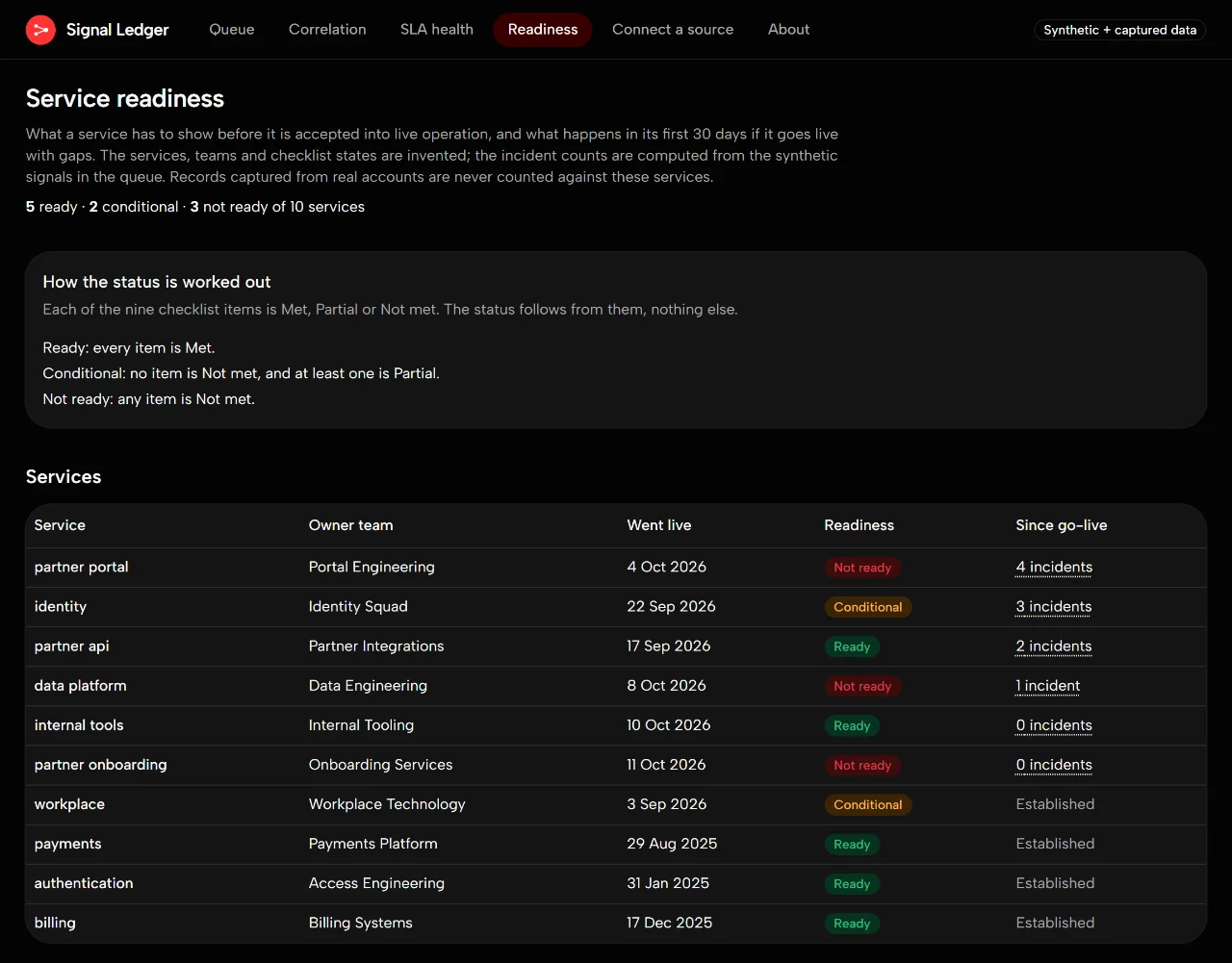Go to the SLA health tab

point(437,30)
